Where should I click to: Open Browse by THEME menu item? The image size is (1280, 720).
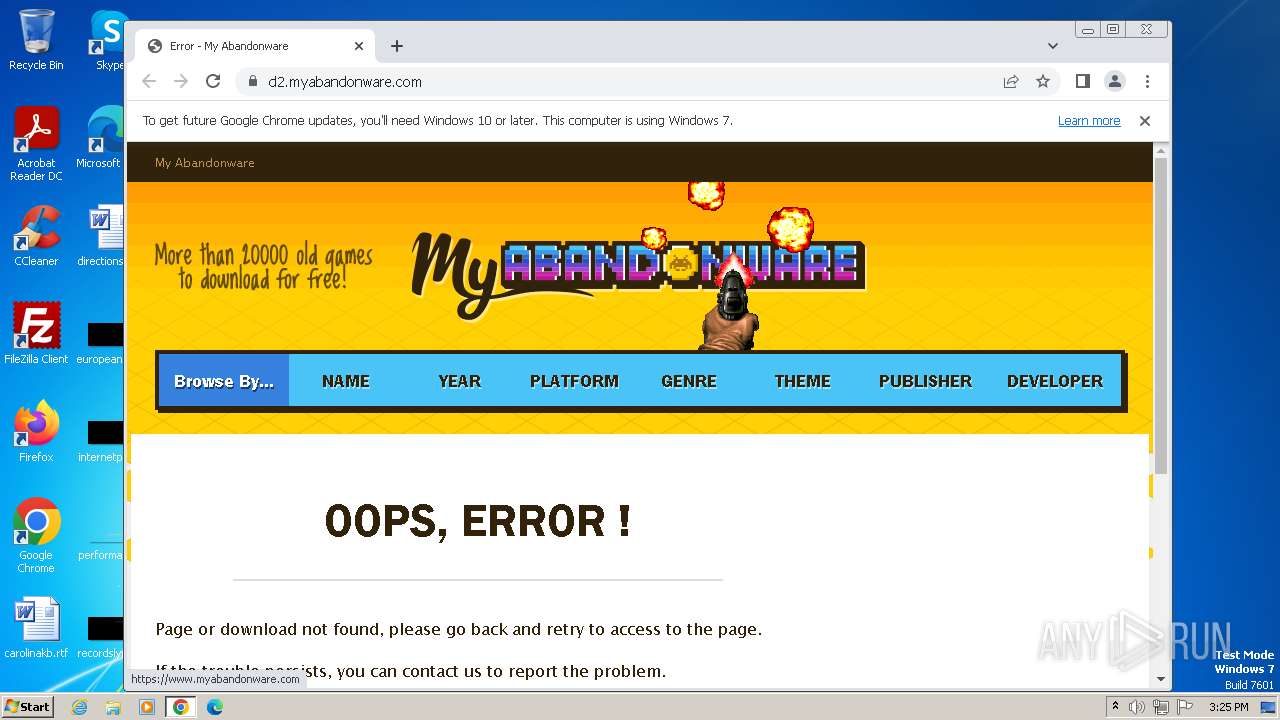pyautogui.click(x=802, y=381)
